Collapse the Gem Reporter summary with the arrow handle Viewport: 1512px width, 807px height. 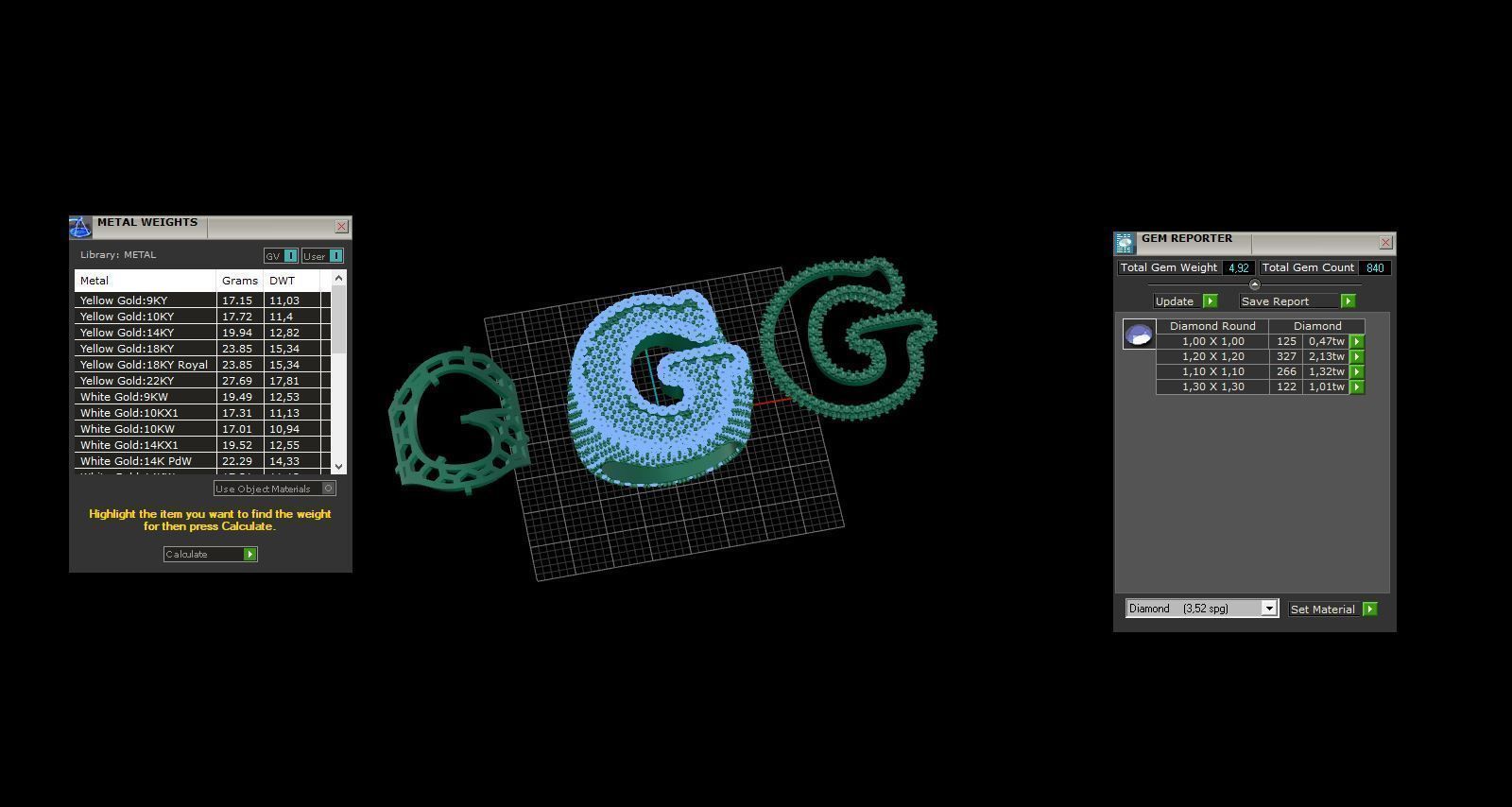coord(1255,284)
